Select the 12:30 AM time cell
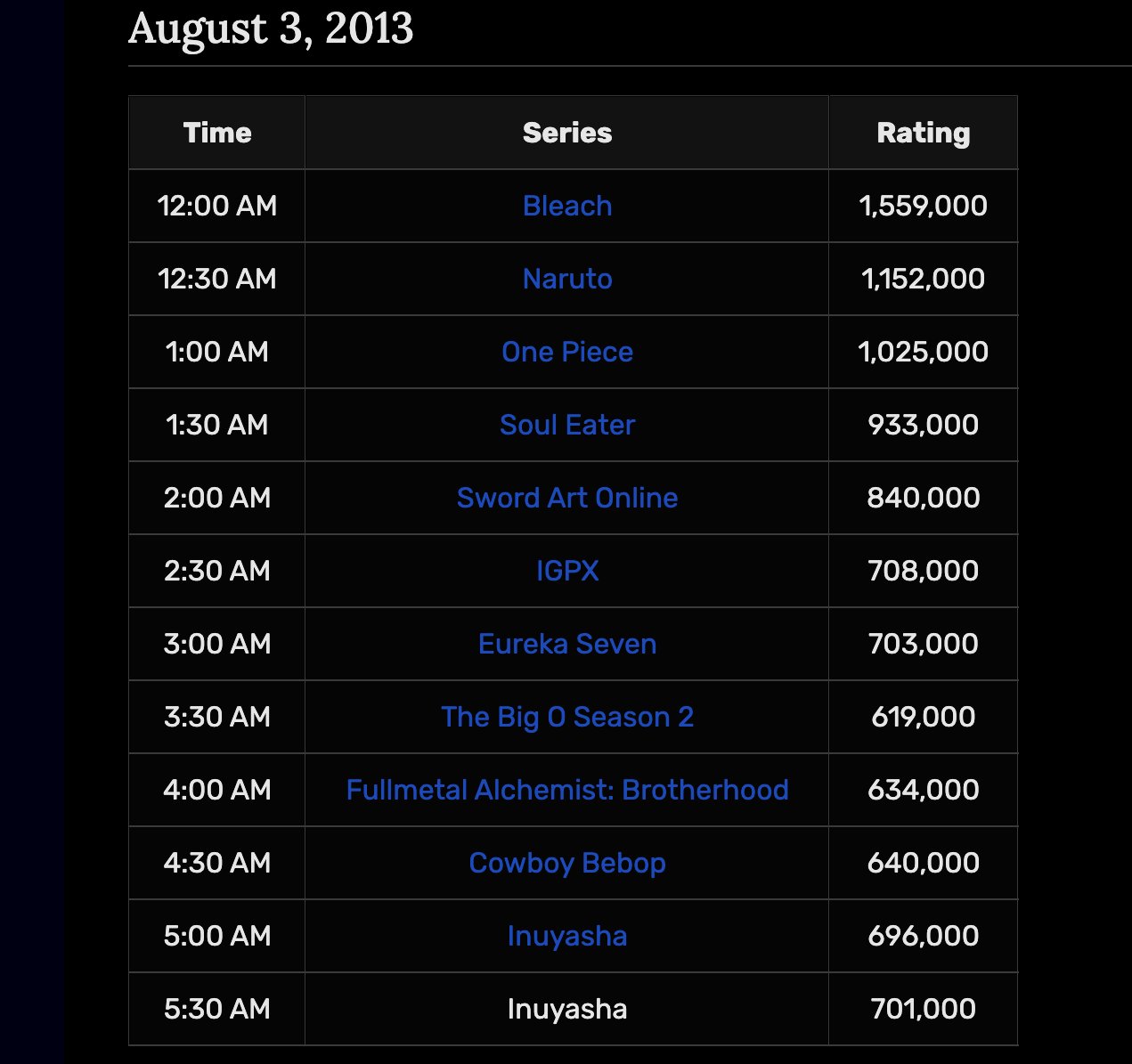Screen dimensions: 1132x1064 click(217, 279)
